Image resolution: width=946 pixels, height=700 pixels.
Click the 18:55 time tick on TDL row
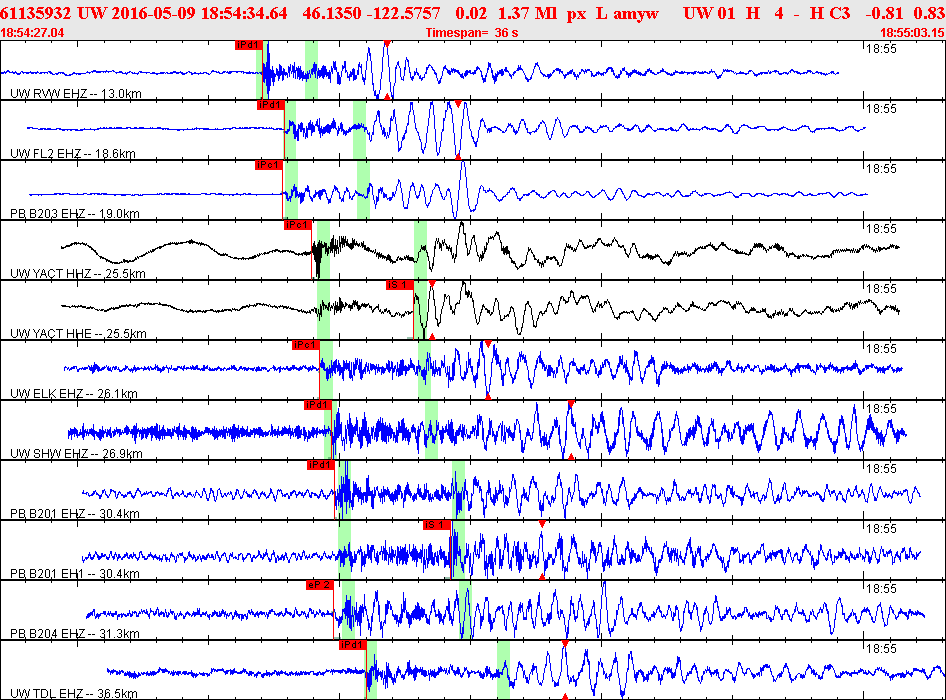click(881, 649)
